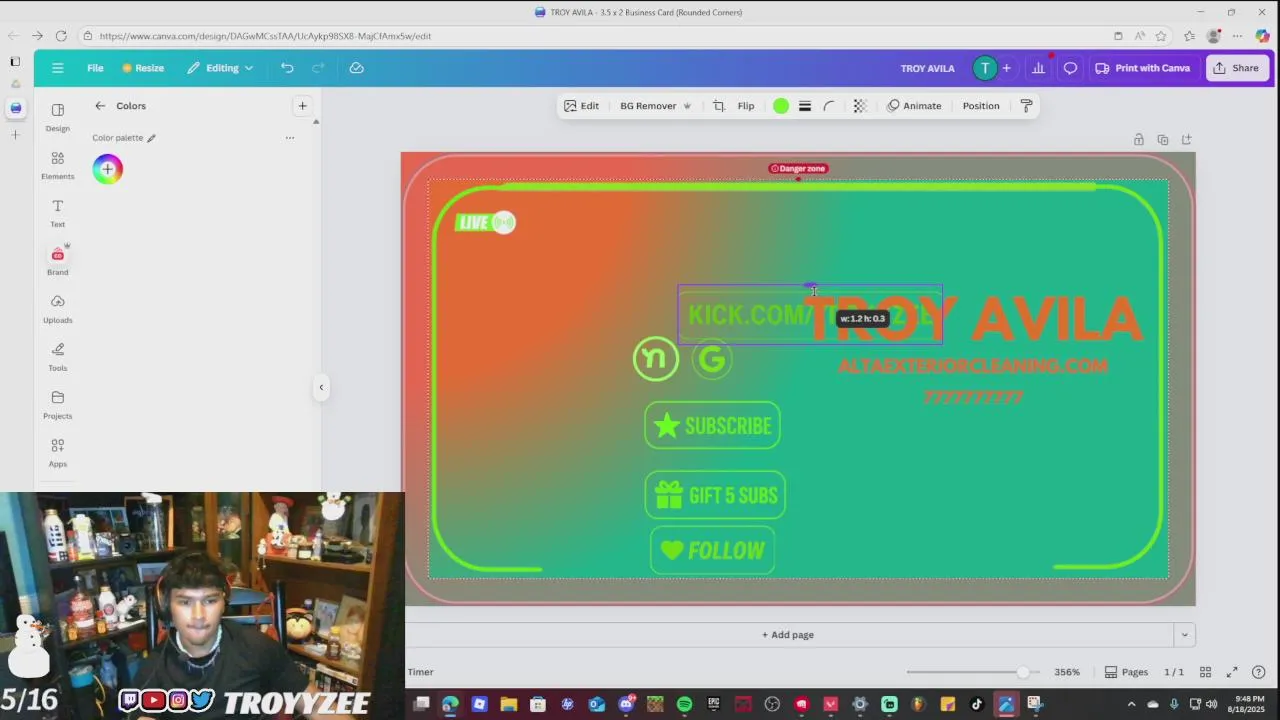
Task: Open the Position panel
Action: point(981,106)
